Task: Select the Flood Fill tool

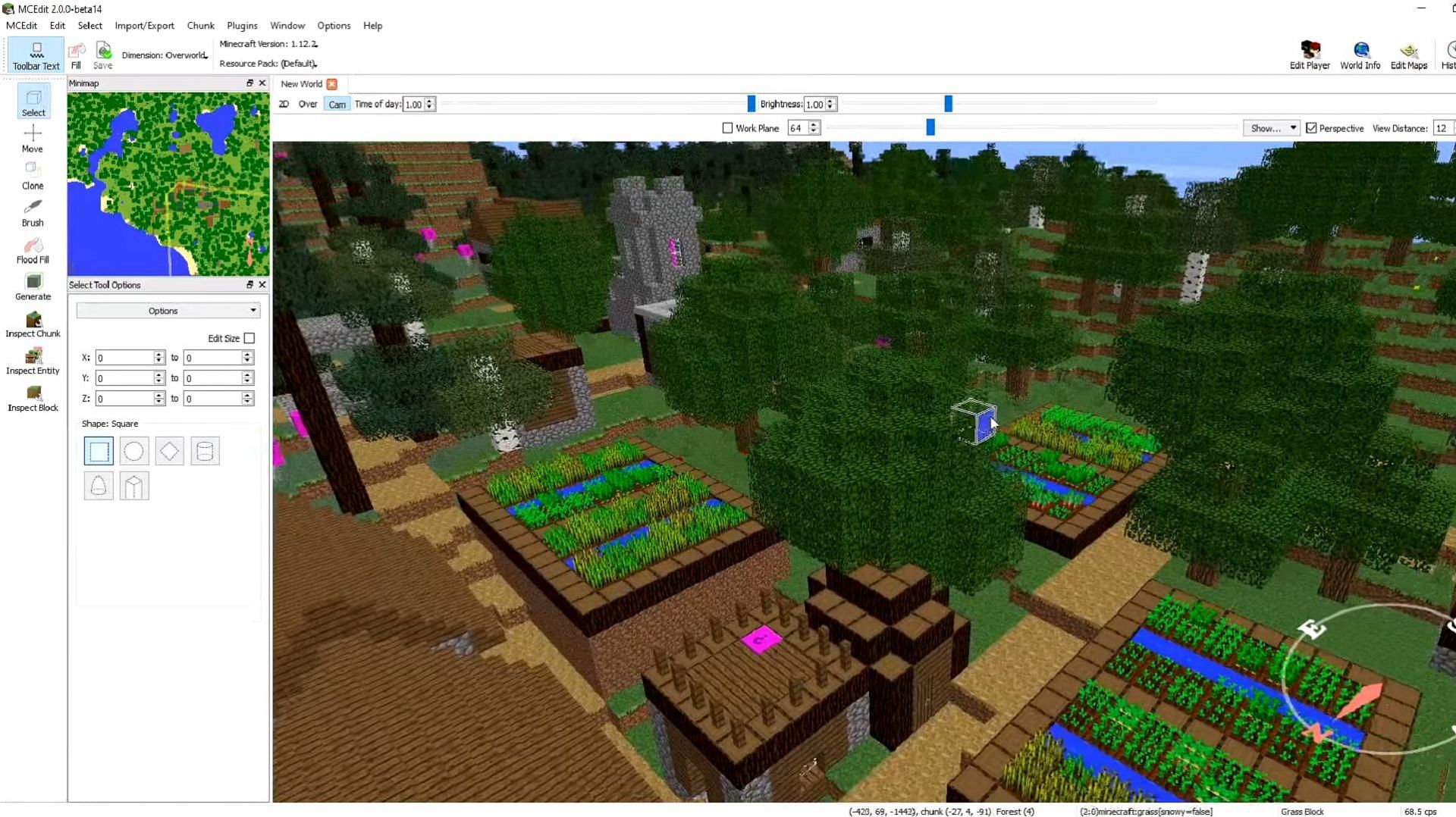Action: [33, 250]
